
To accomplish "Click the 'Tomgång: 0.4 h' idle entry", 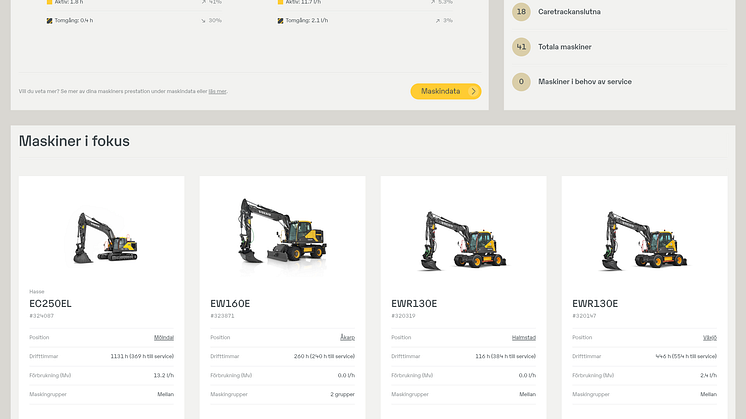I will pyautogui.click(x=74, y=20).
